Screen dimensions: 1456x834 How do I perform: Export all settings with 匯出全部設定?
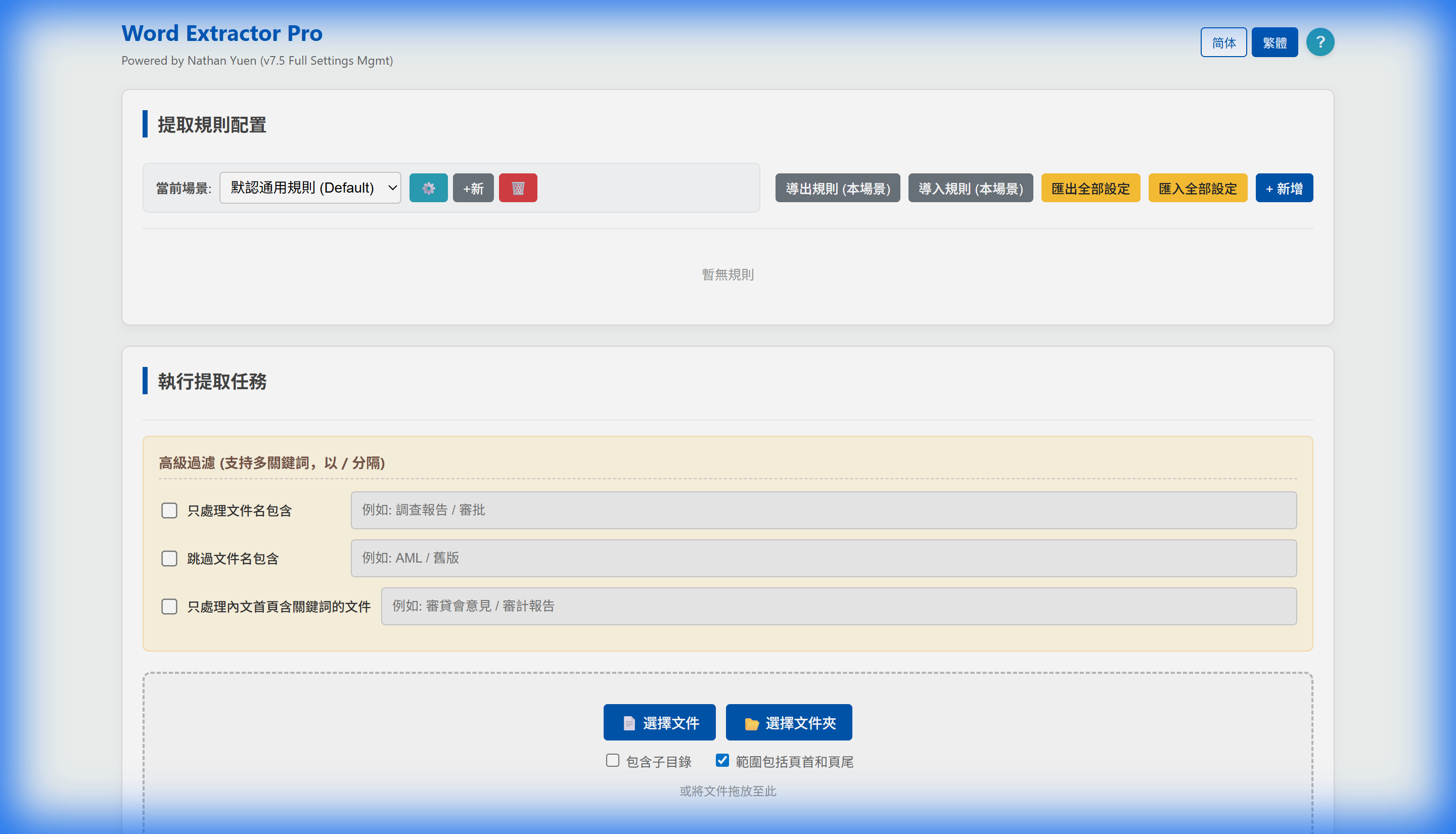(x=1090, y=188)
